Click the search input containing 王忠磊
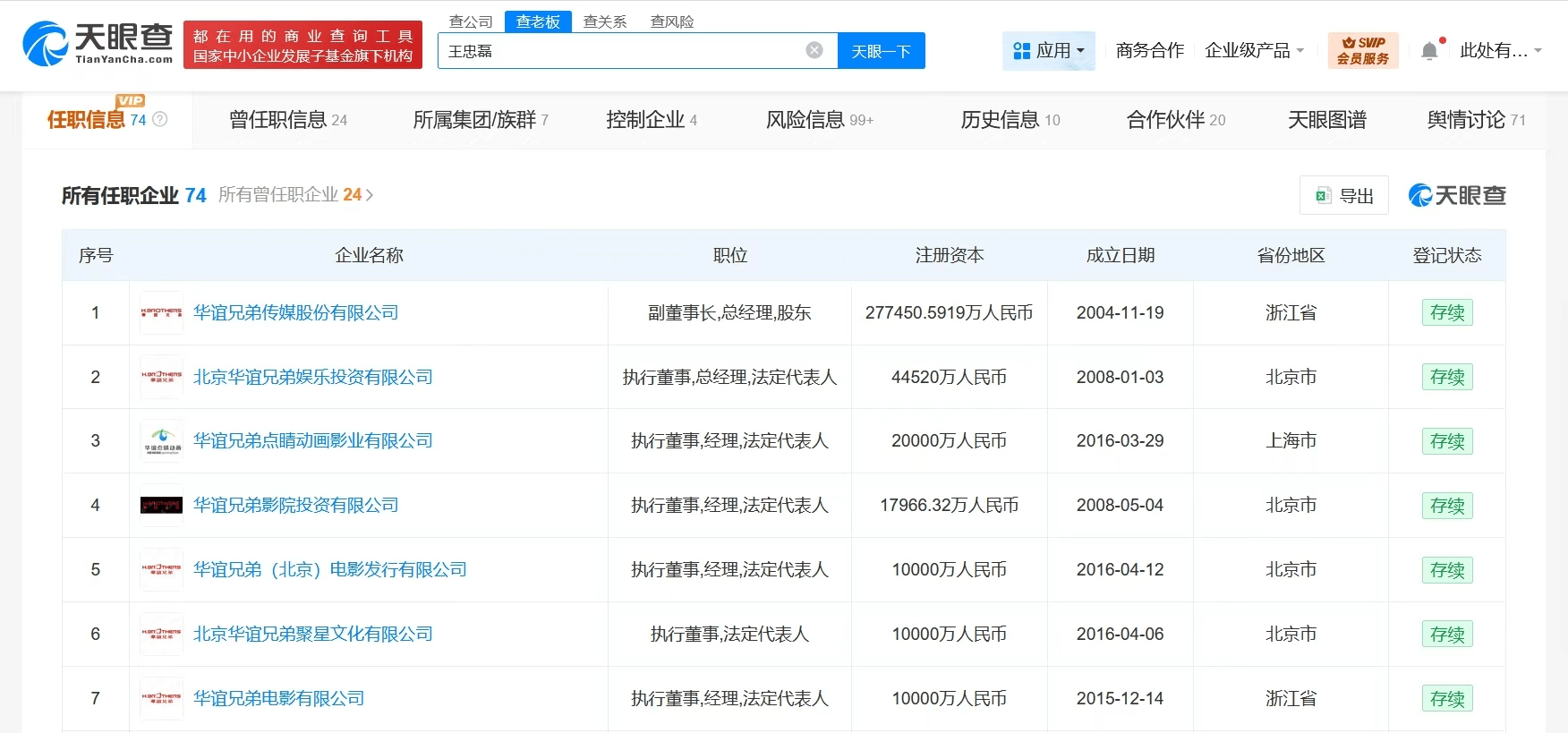This screenshot has height=733, width=1568. (622, 51)
